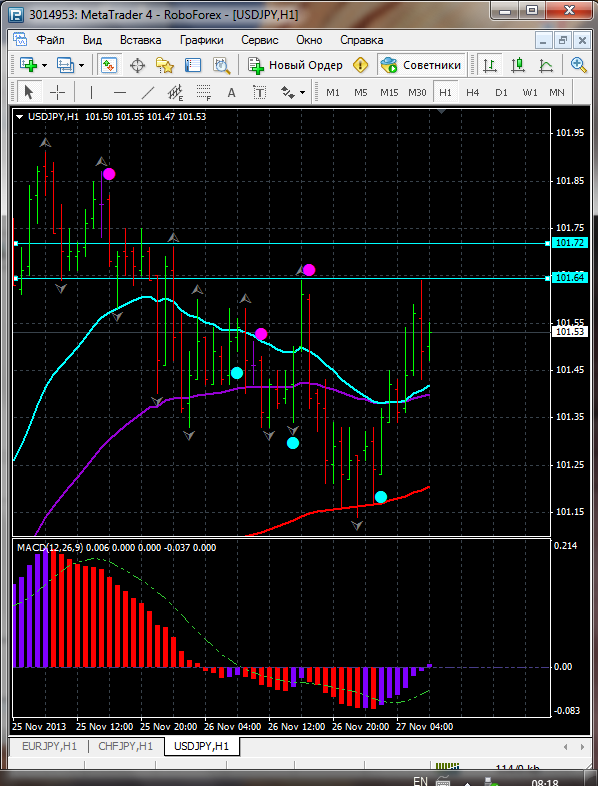Click the Zoom In magnifier icon
This screenshot has height=786, width=600.
[x=579, y=65]
